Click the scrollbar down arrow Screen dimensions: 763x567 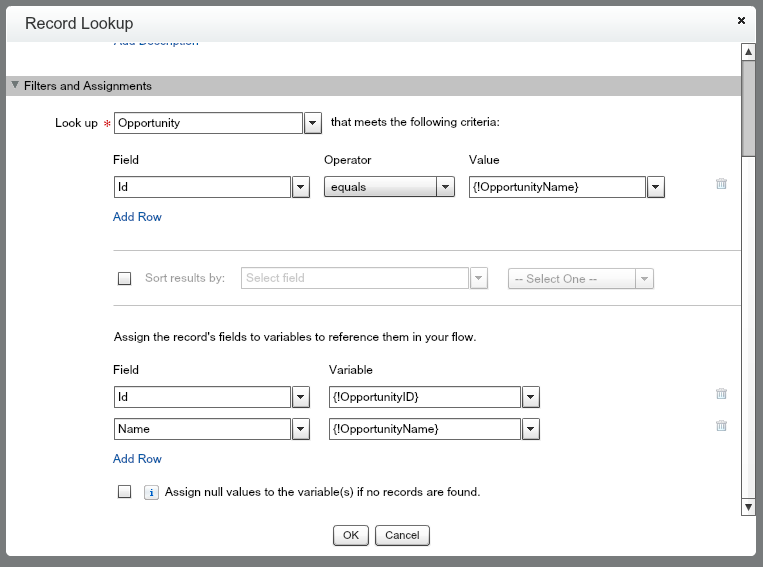point(748,508)
